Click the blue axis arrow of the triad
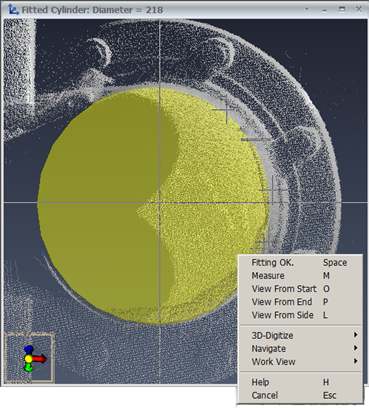The image size is (369, 408). point(29,350)
